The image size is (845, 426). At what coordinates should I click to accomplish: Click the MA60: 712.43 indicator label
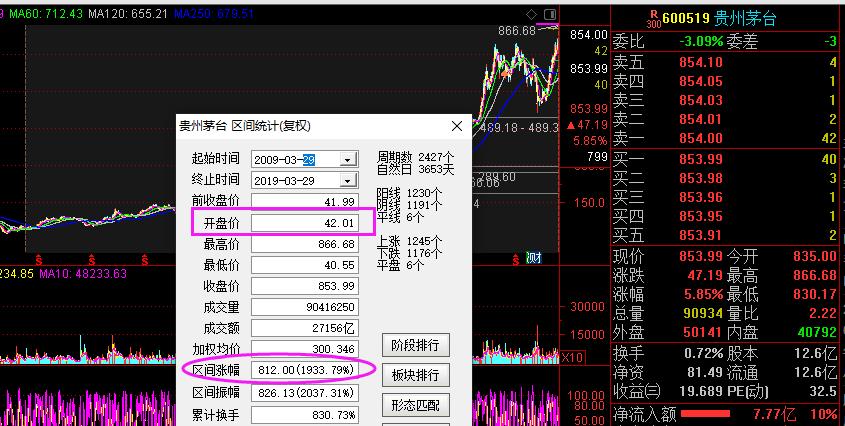[46, 13]
